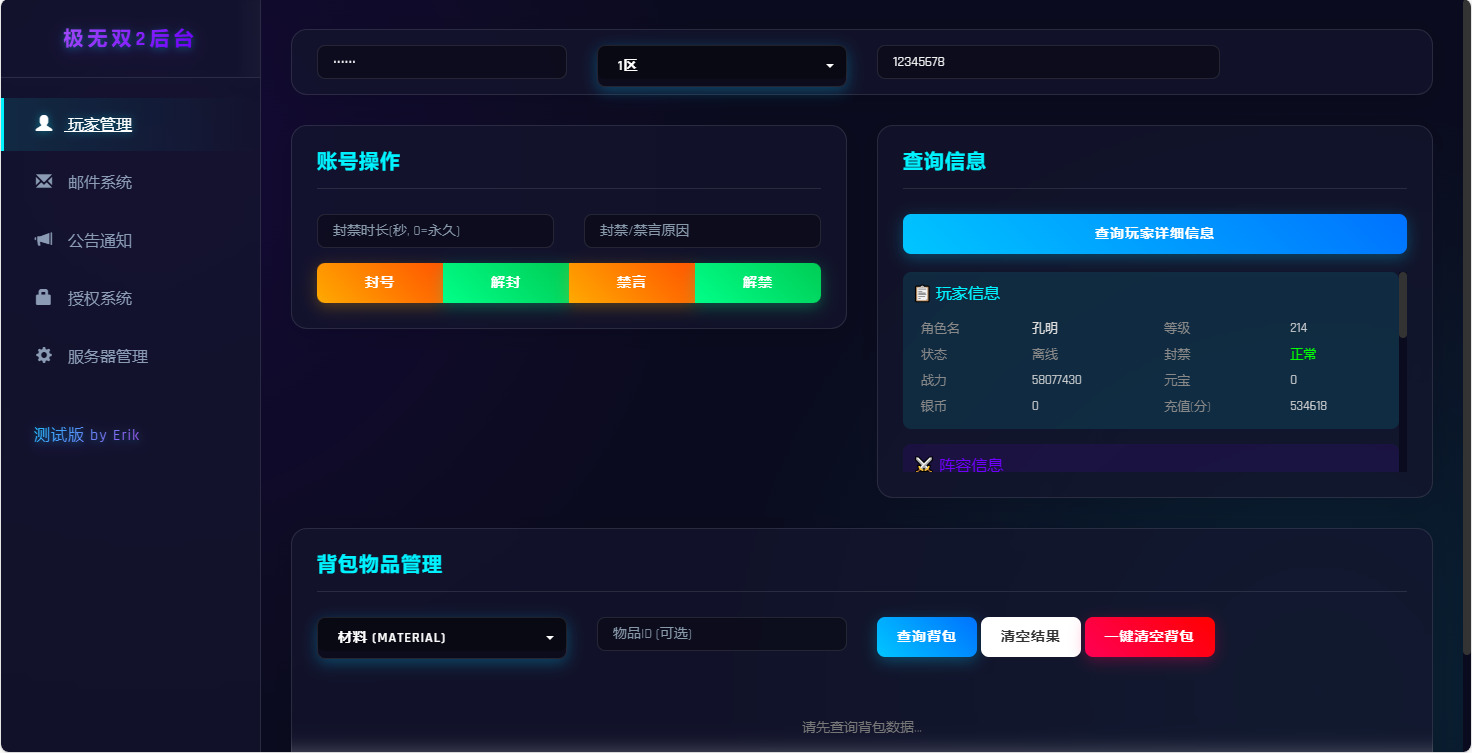Click the white 清空结果 clear results button
1472x753 pixels.
pyautogui.click(x=1030, y=637)
